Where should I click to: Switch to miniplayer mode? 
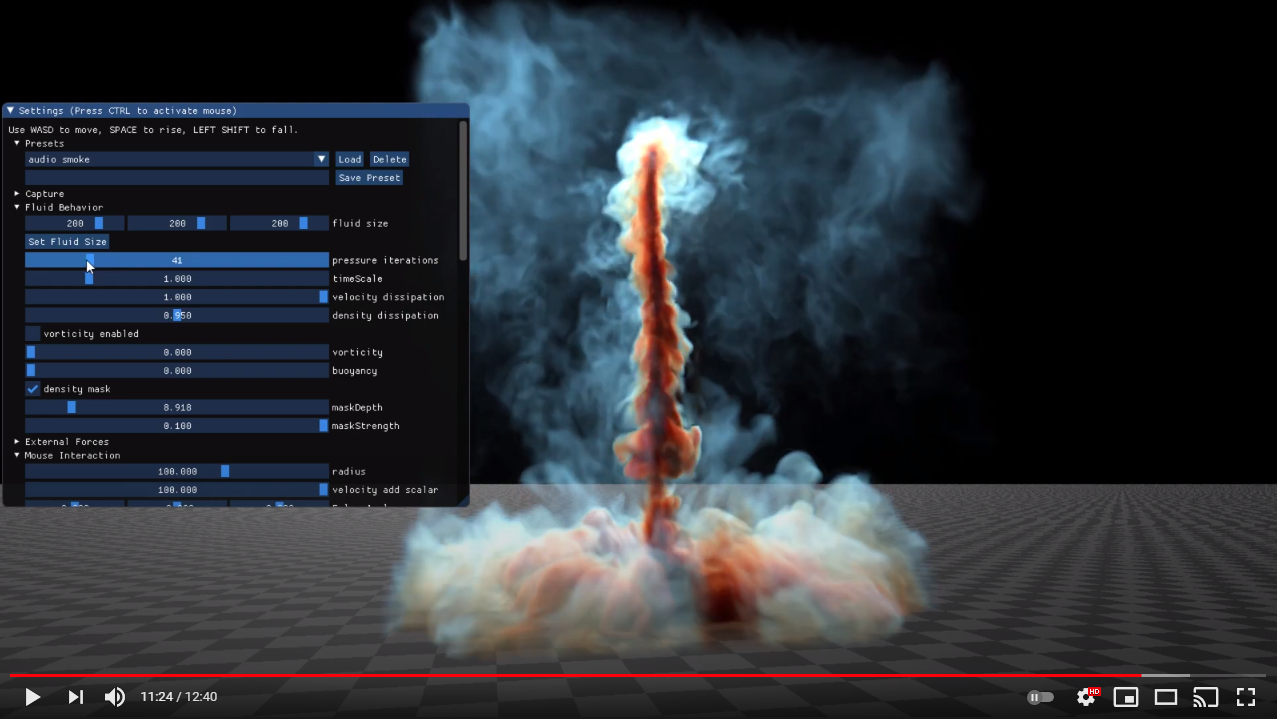[1126, 697]
